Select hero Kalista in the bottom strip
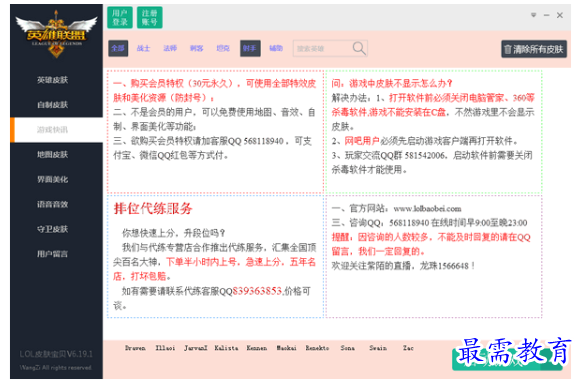 (x=226, y=348)
